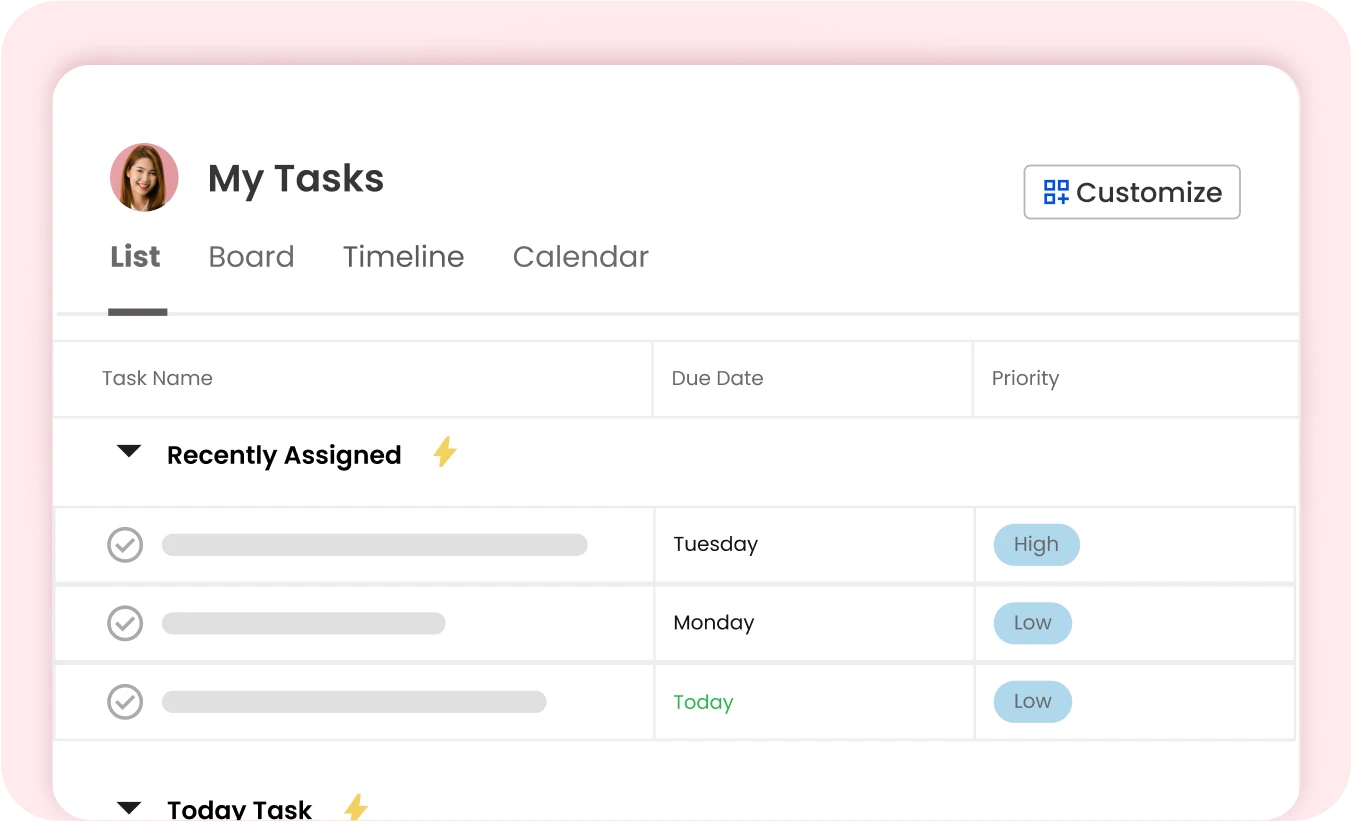
Task: Click the Due Date column header
Action: coord(717,378)
